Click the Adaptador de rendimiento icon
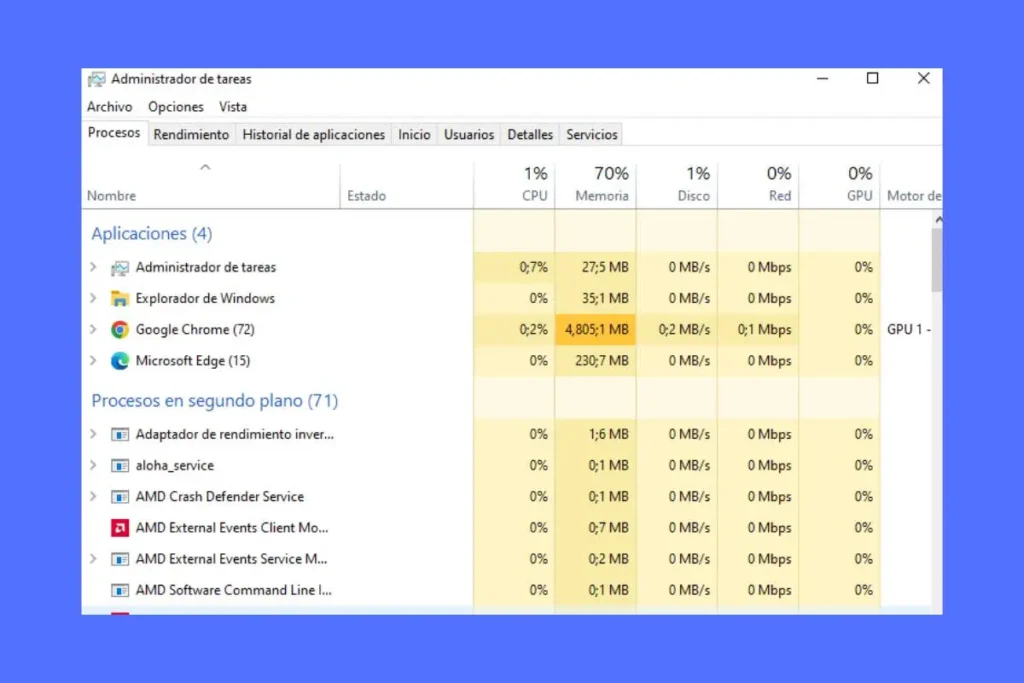This screenshot has width=1024, height=683. click(x=120, y=435)
